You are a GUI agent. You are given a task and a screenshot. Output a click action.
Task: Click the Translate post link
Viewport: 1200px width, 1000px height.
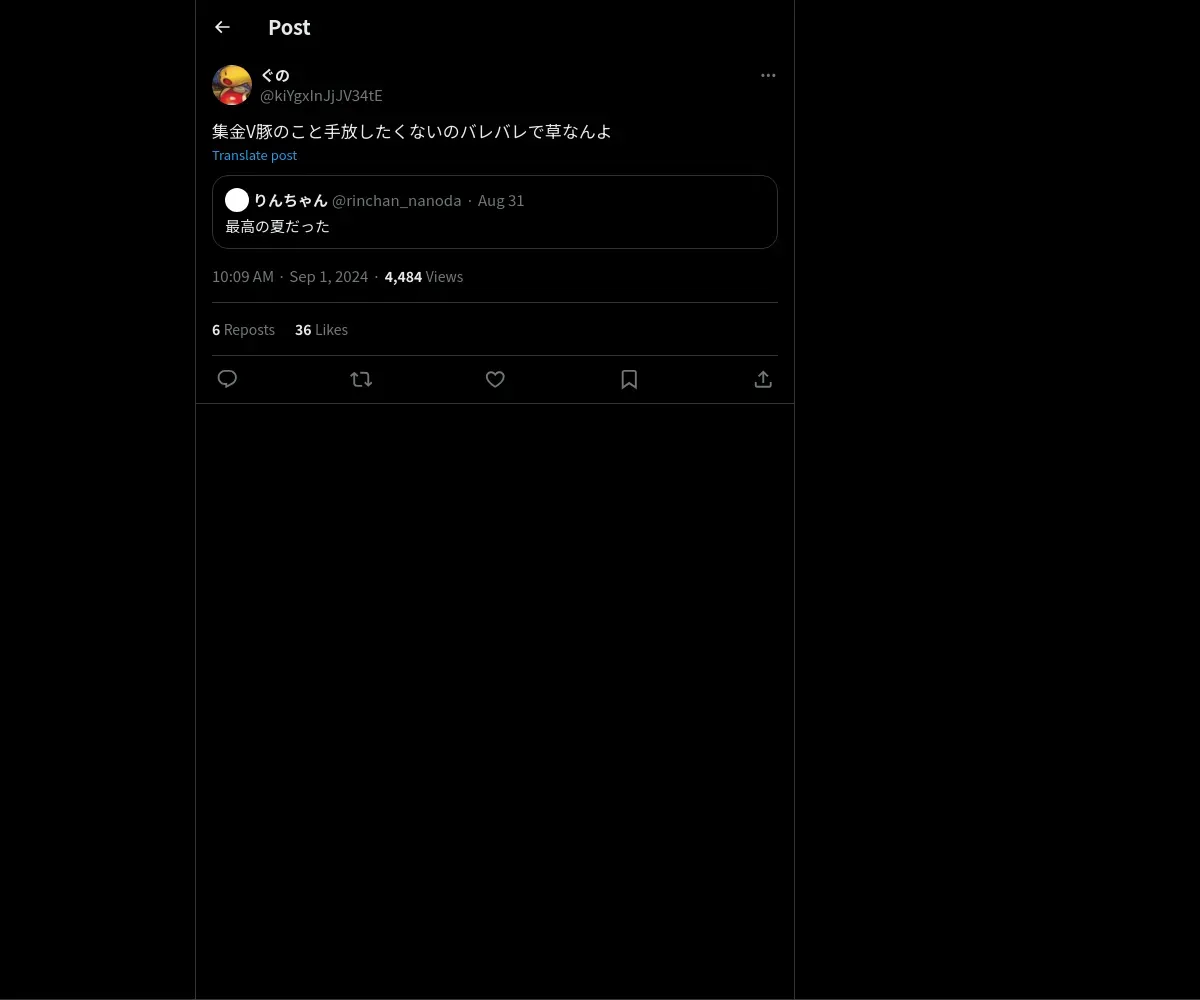coord(254,155)
